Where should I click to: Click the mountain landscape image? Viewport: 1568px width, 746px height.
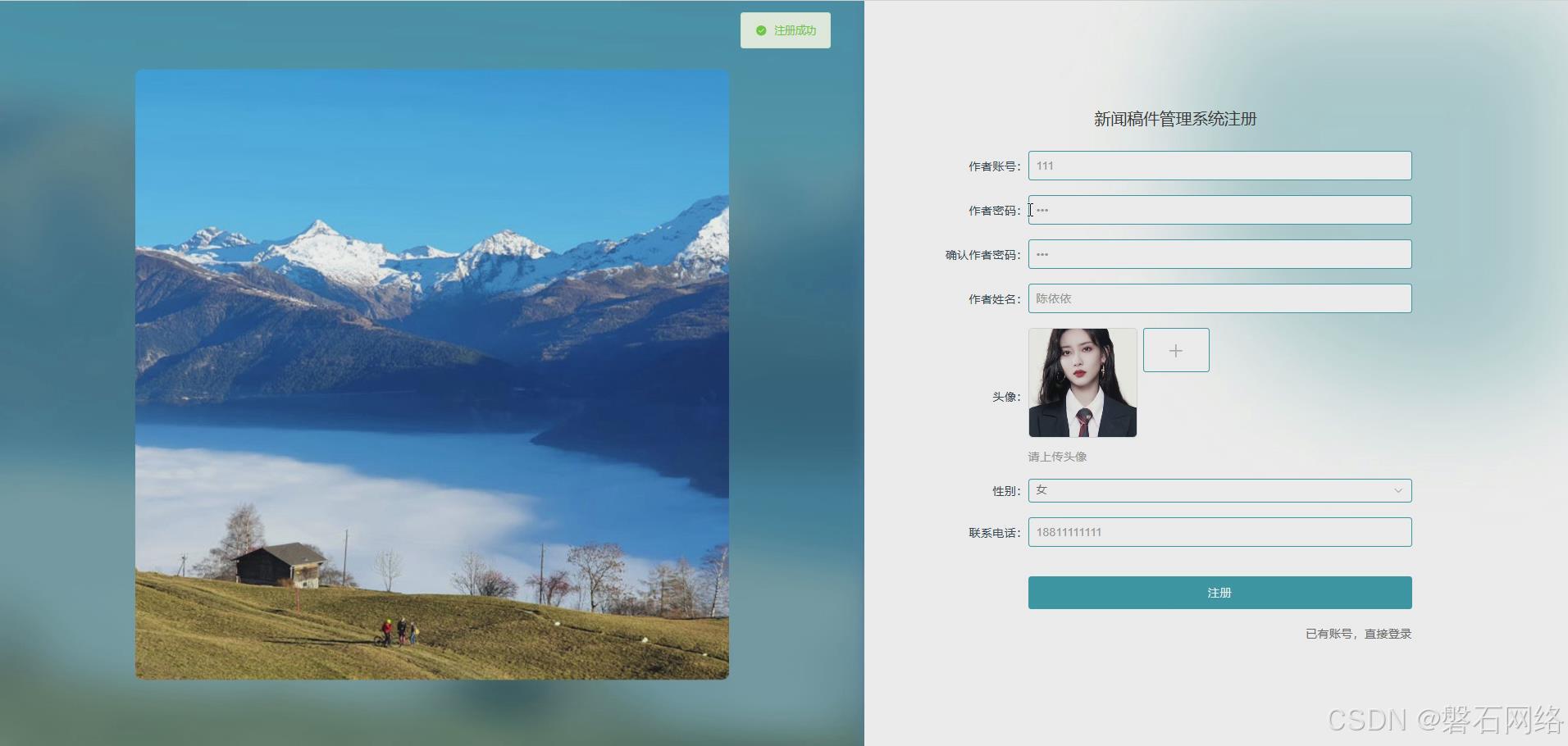(432, 374)
